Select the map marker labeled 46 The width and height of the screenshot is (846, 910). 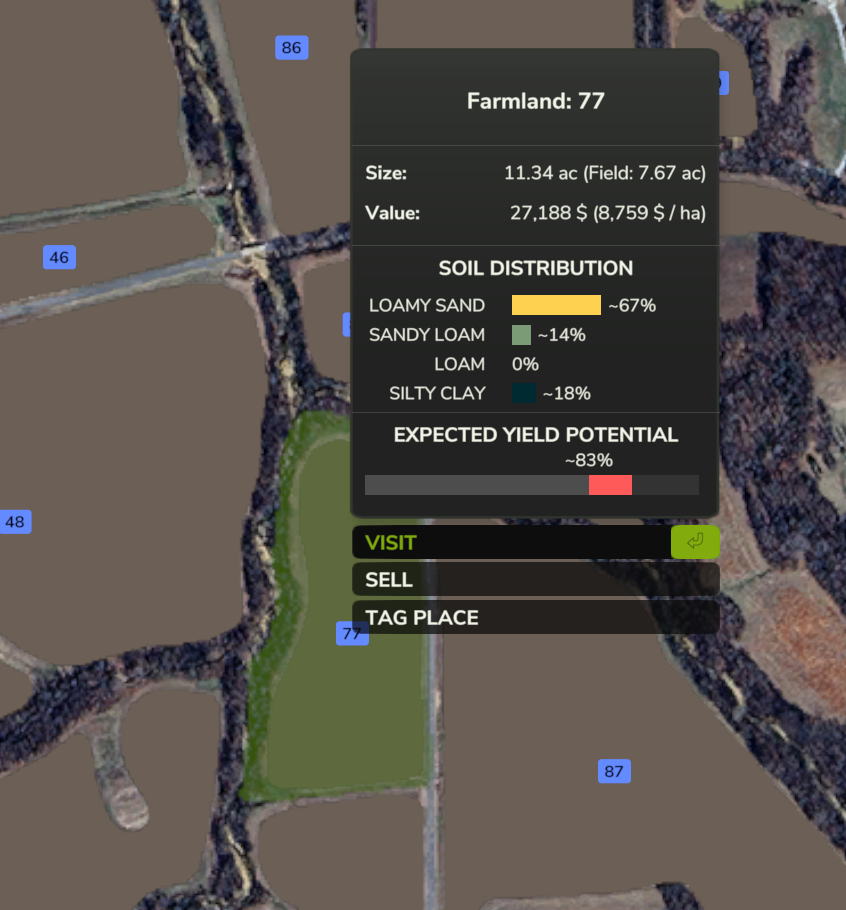59,257
